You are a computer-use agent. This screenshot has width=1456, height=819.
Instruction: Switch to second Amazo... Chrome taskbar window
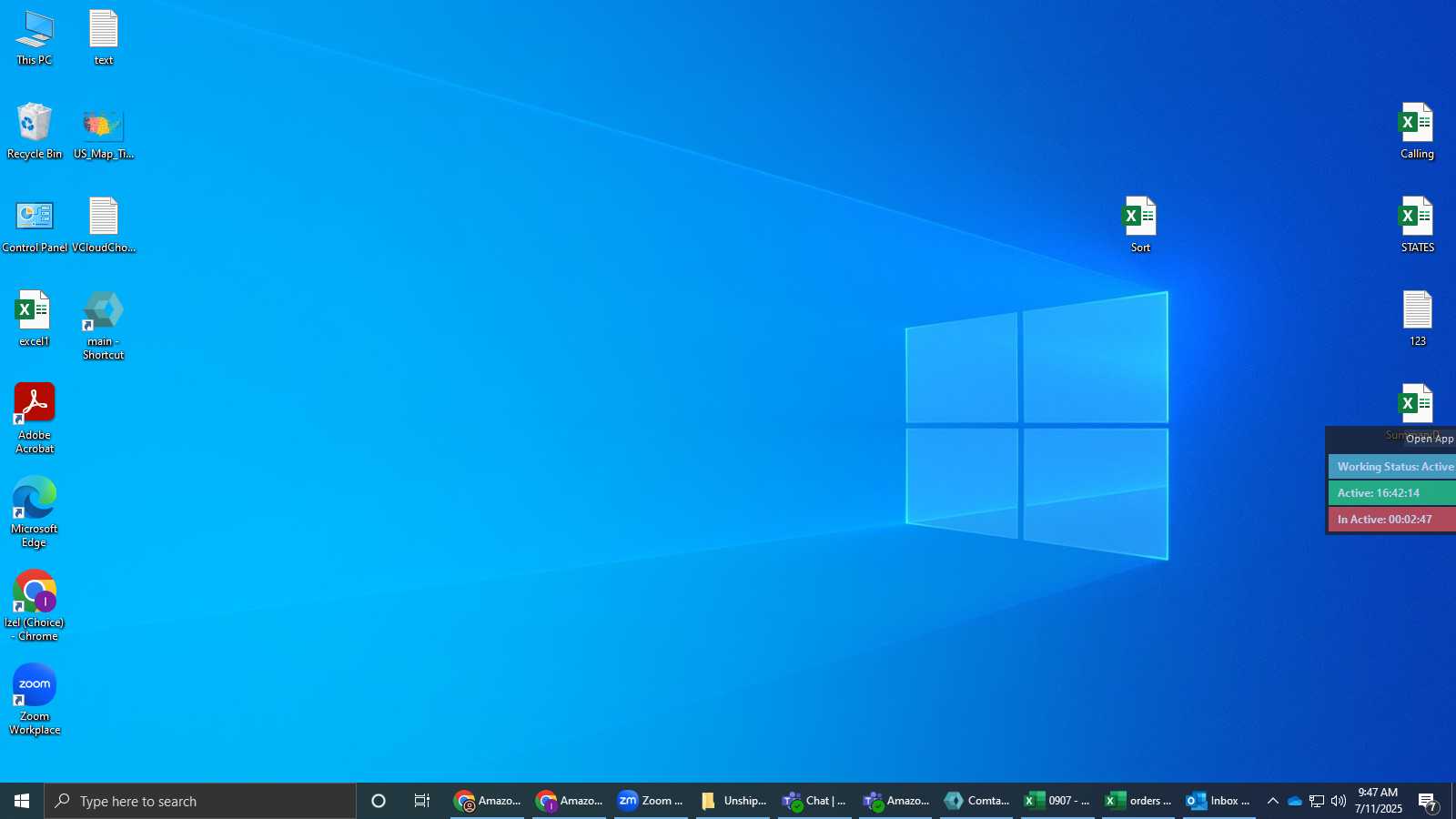570,801
